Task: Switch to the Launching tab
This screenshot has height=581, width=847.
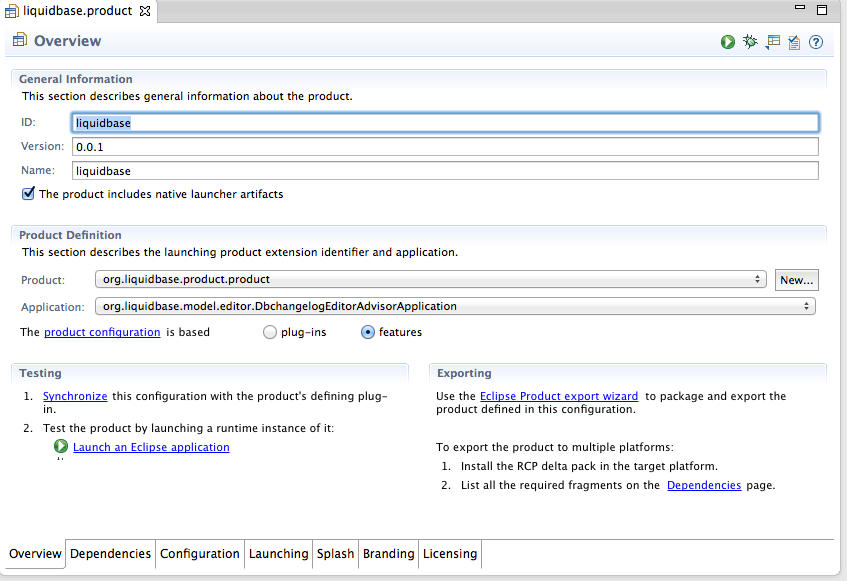Action: click(278, 554)
